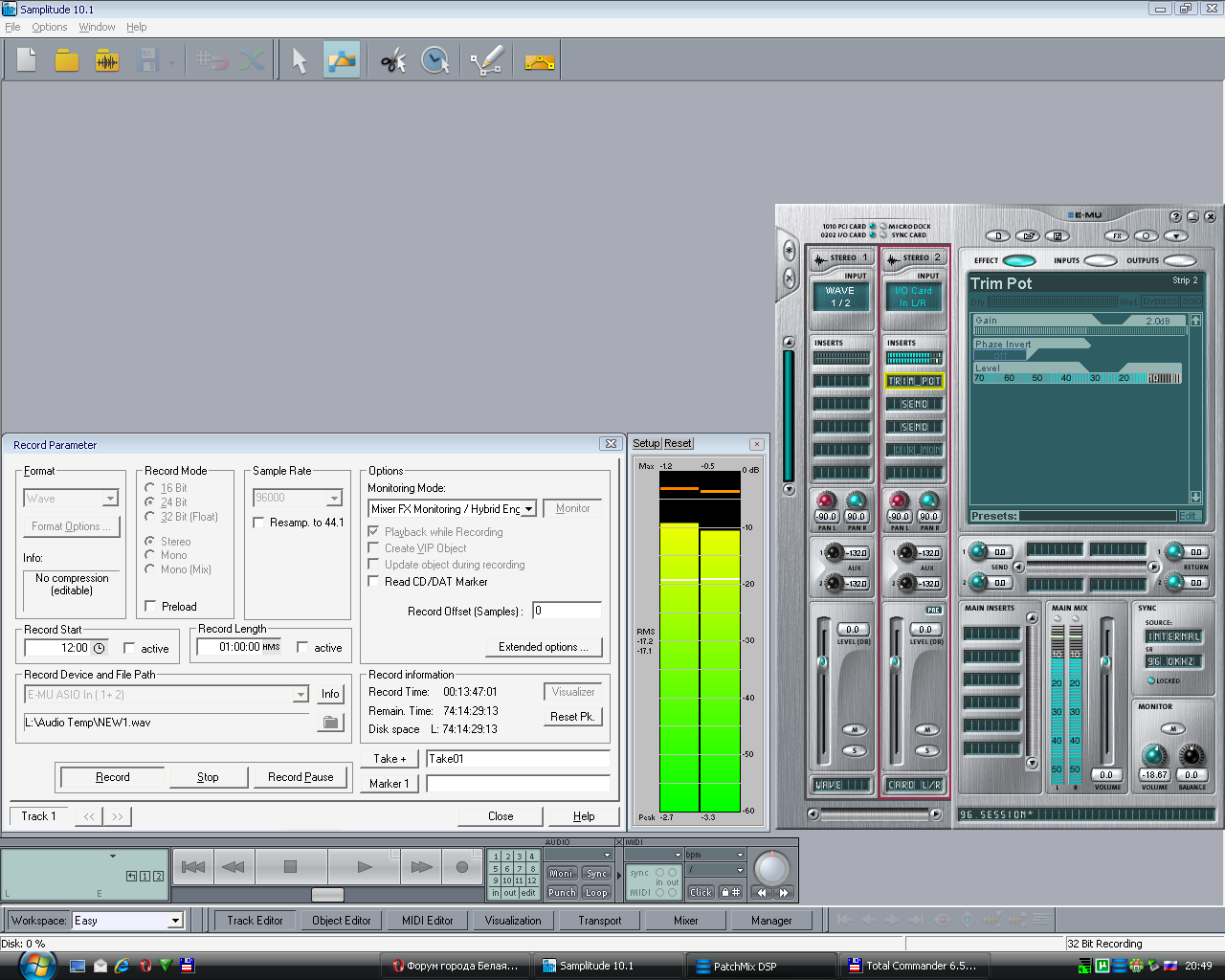Select the arrow pointer mouse tool
Image resolution: width=1225 pixels, height=980 pixels.
[300, 61]
